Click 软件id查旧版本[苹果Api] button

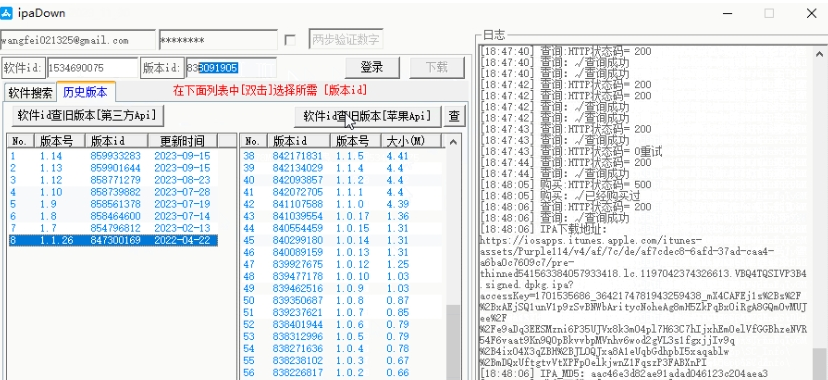point(367,116)
